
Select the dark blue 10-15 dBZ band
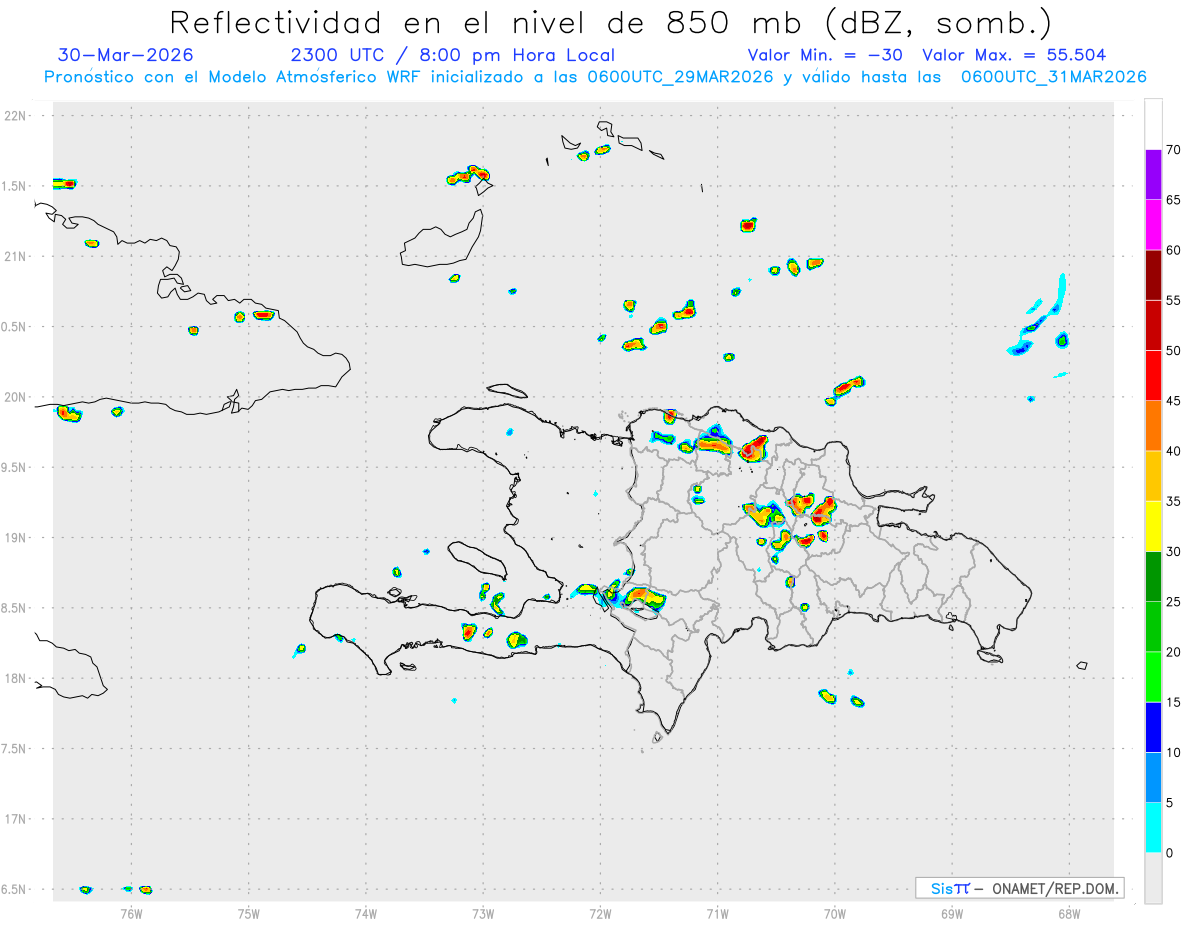point(1153,727)
